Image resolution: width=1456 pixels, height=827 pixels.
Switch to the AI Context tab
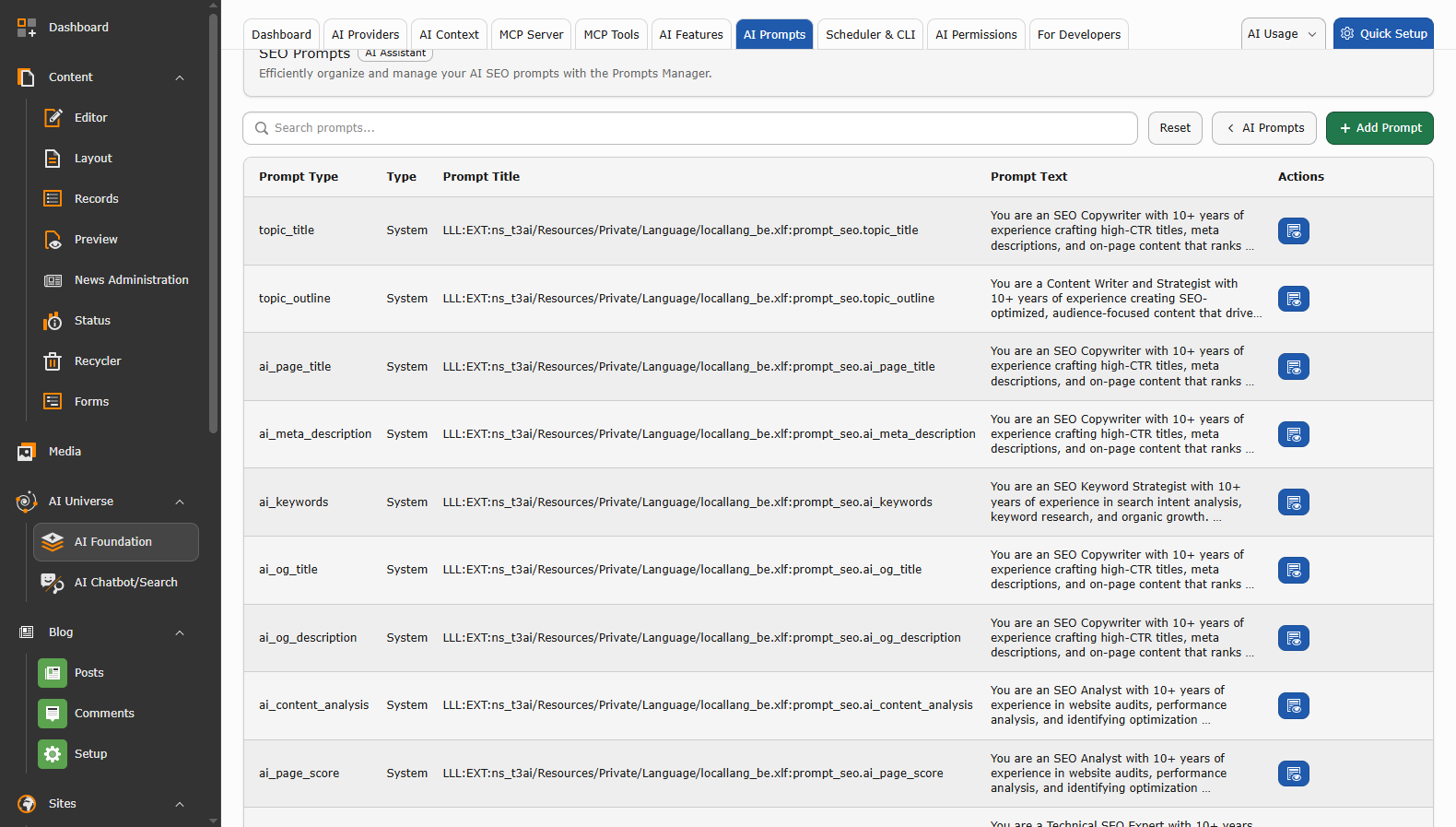450,35
